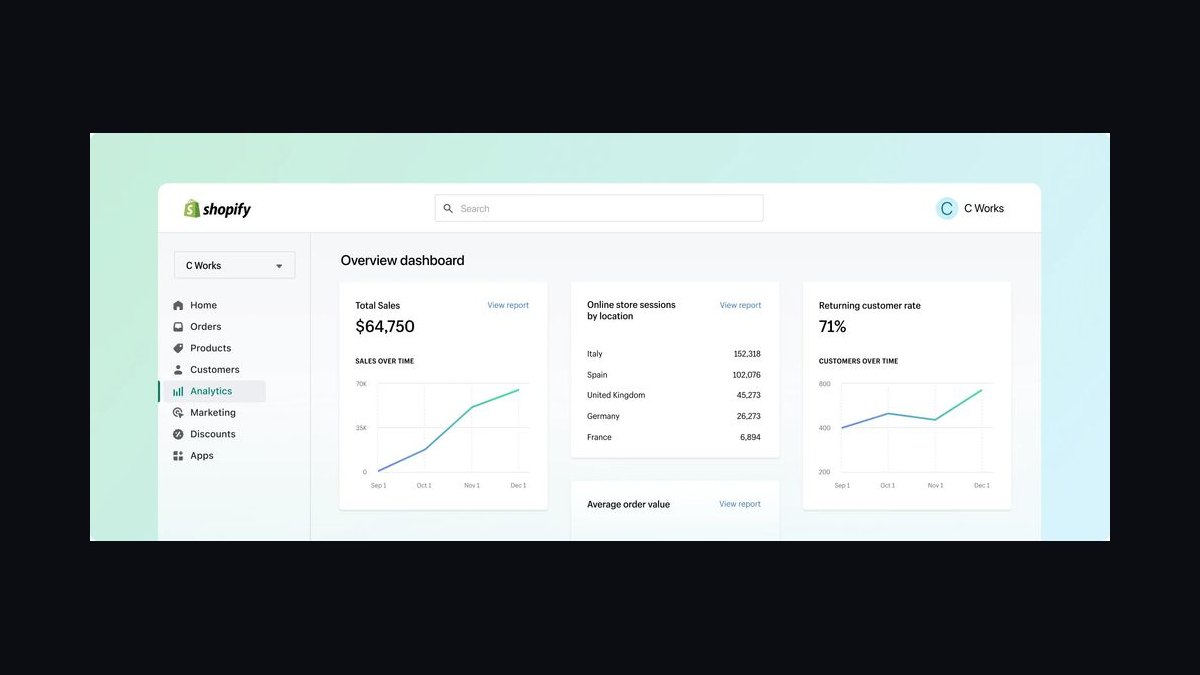Click the C Works account avatar
The width and height of the screenshot is (1200, 675).
click(x=947, y=208)
